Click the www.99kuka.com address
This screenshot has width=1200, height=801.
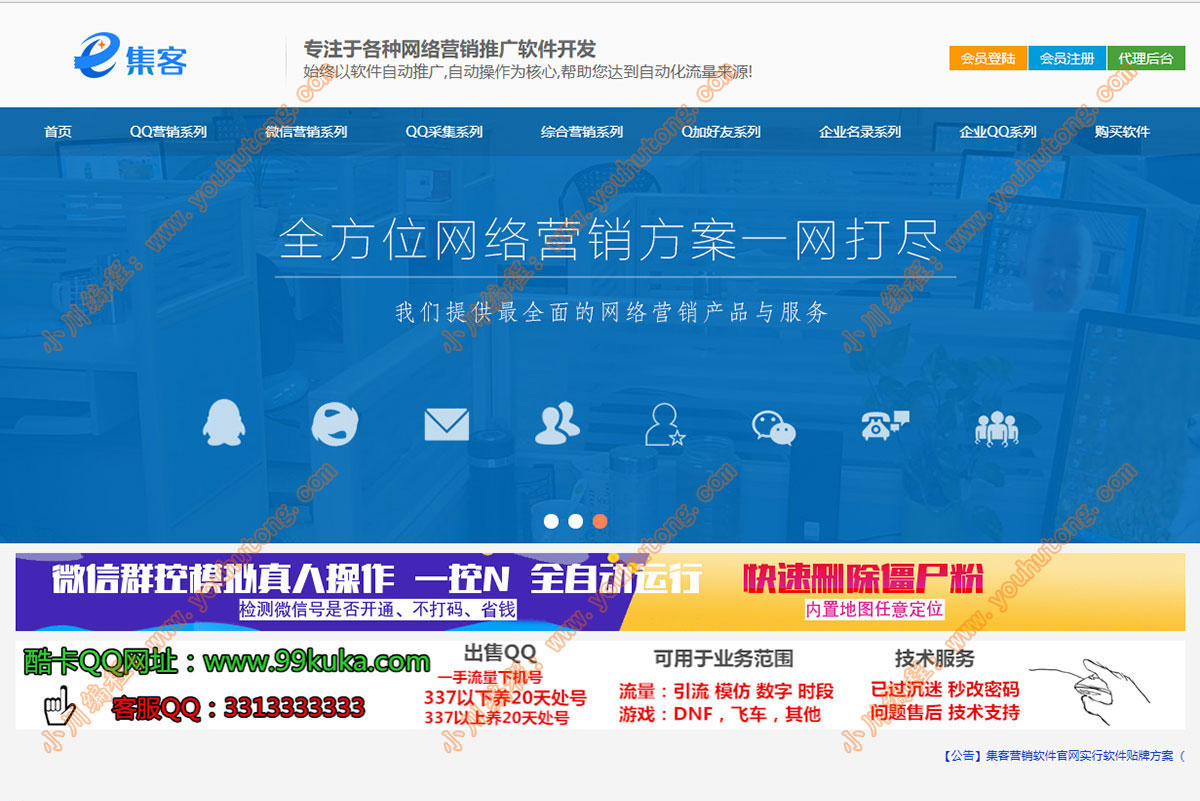point(316,661)
